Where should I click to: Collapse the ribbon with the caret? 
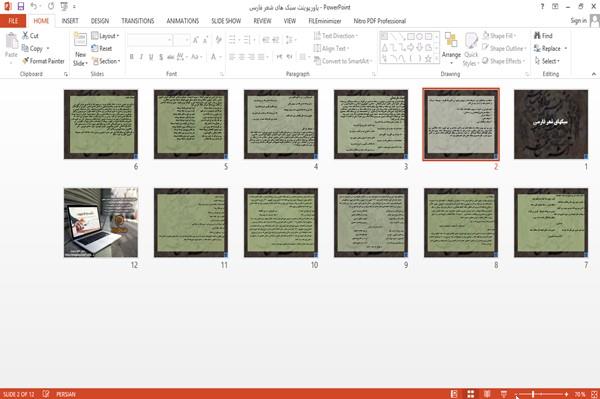[x=593, y=74]
